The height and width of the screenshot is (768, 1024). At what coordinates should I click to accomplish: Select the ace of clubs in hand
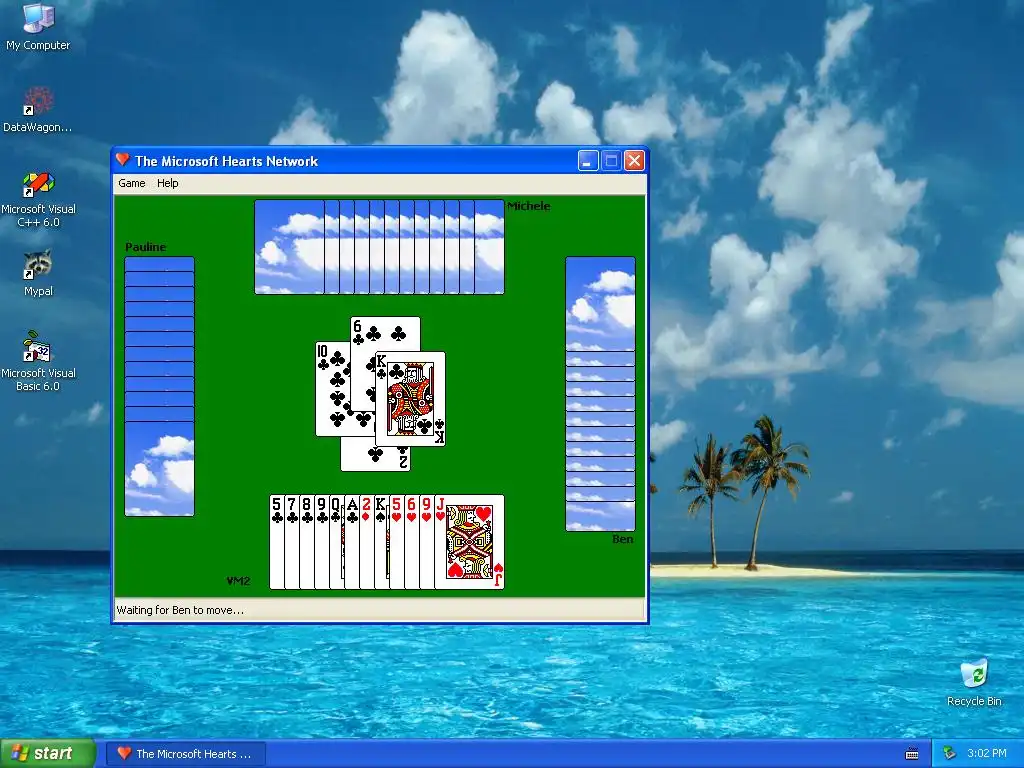[352, 542]
